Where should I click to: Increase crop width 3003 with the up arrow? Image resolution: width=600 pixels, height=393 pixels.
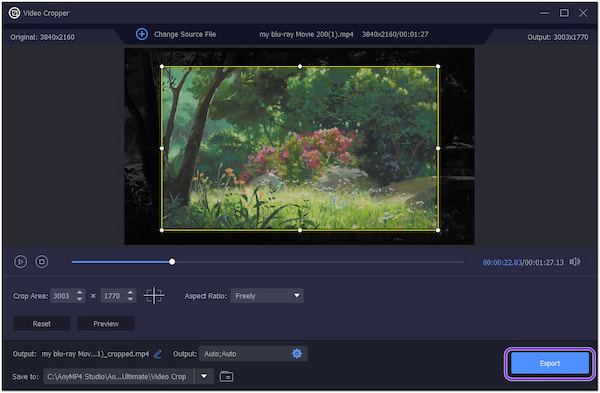[x=80, y=292]
